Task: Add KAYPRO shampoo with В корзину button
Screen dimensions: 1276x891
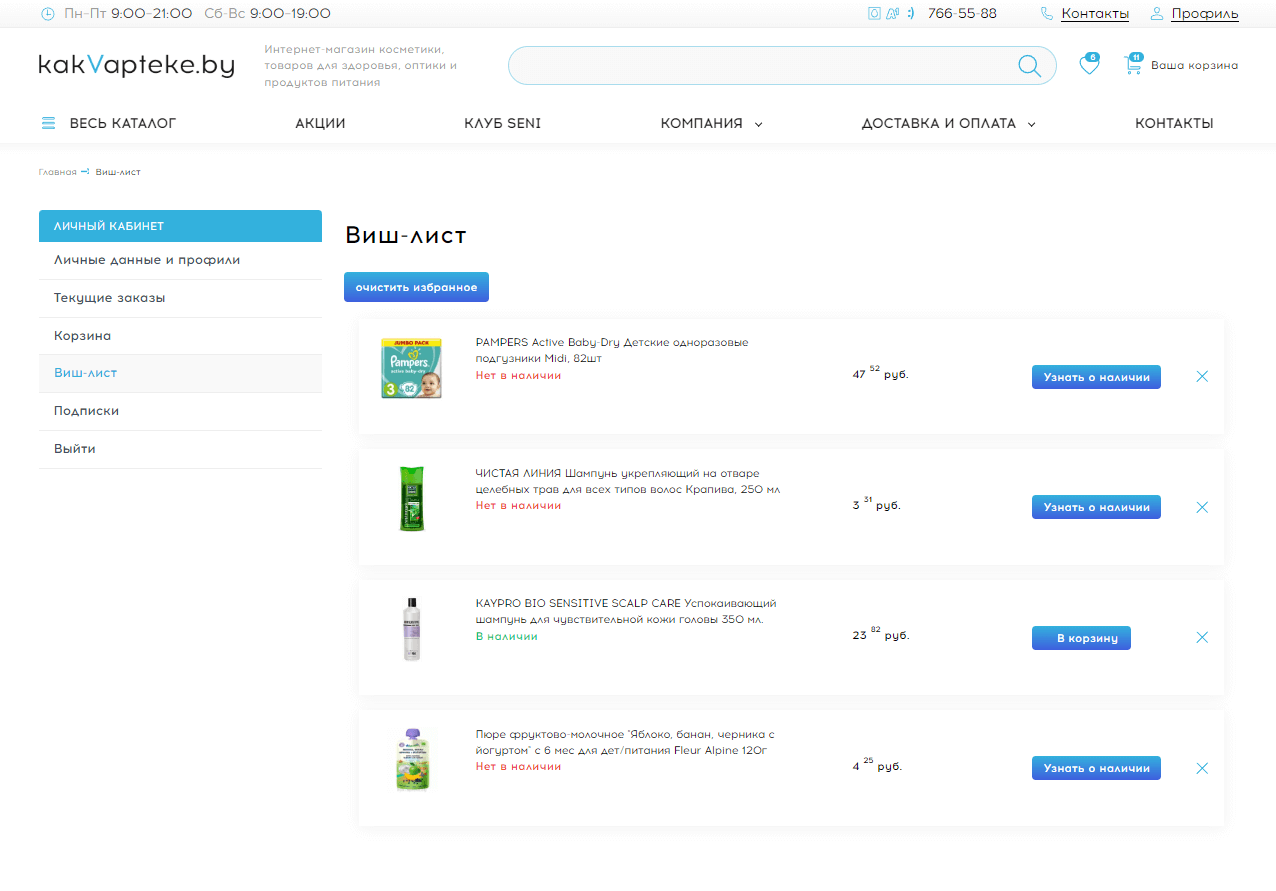Action: pos(1081,638)
